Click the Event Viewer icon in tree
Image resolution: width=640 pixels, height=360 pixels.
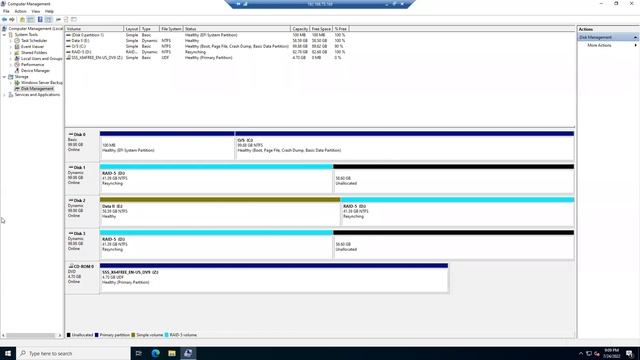[17, 47]
